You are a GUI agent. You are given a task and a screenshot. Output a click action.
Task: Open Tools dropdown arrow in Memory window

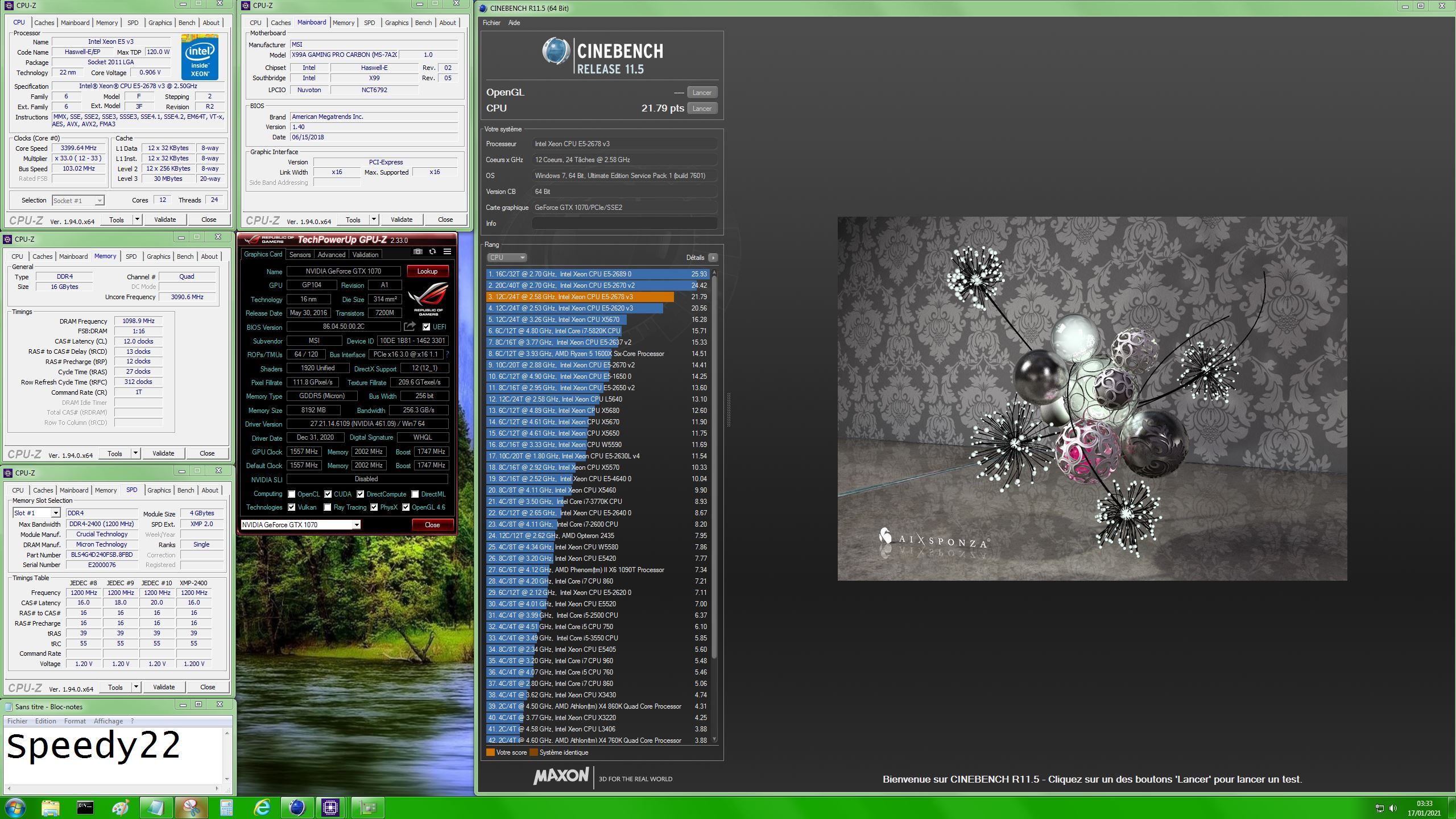click(x=135, y=453)
